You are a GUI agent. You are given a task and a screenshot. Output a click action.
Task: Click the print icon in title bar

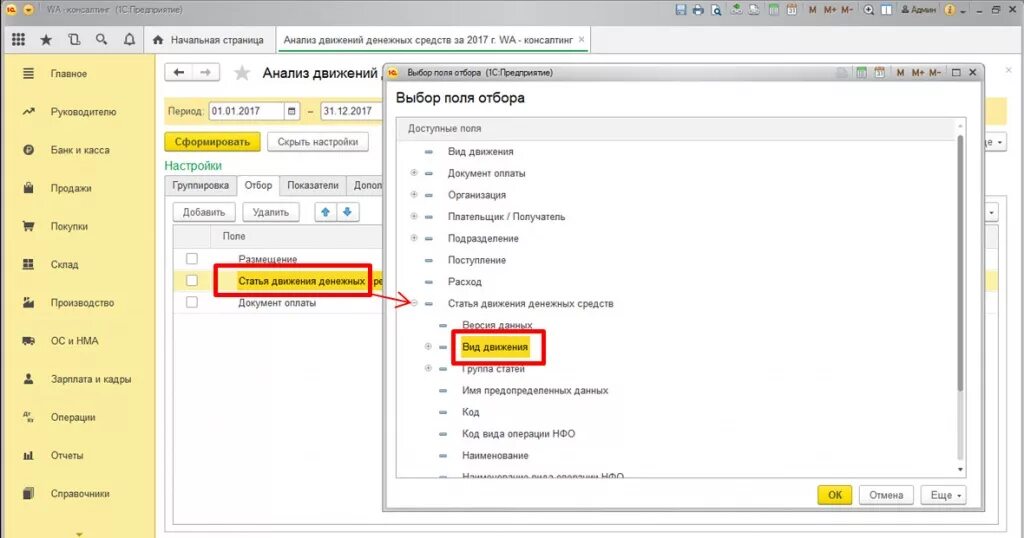pyautogui.click(x=698, y=10)
